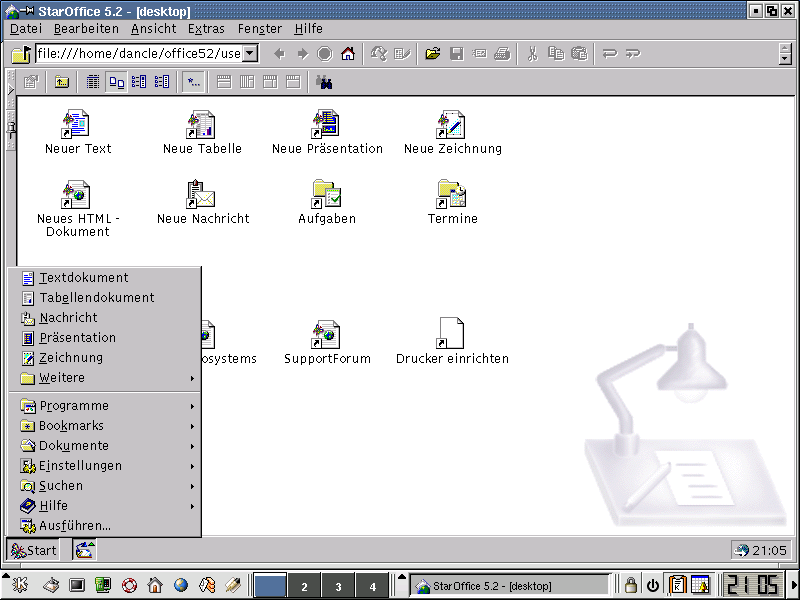This screenshot has width=800, height=600.
Task: Expand the Weitere submenu
Action: click(x=105, y=378)
